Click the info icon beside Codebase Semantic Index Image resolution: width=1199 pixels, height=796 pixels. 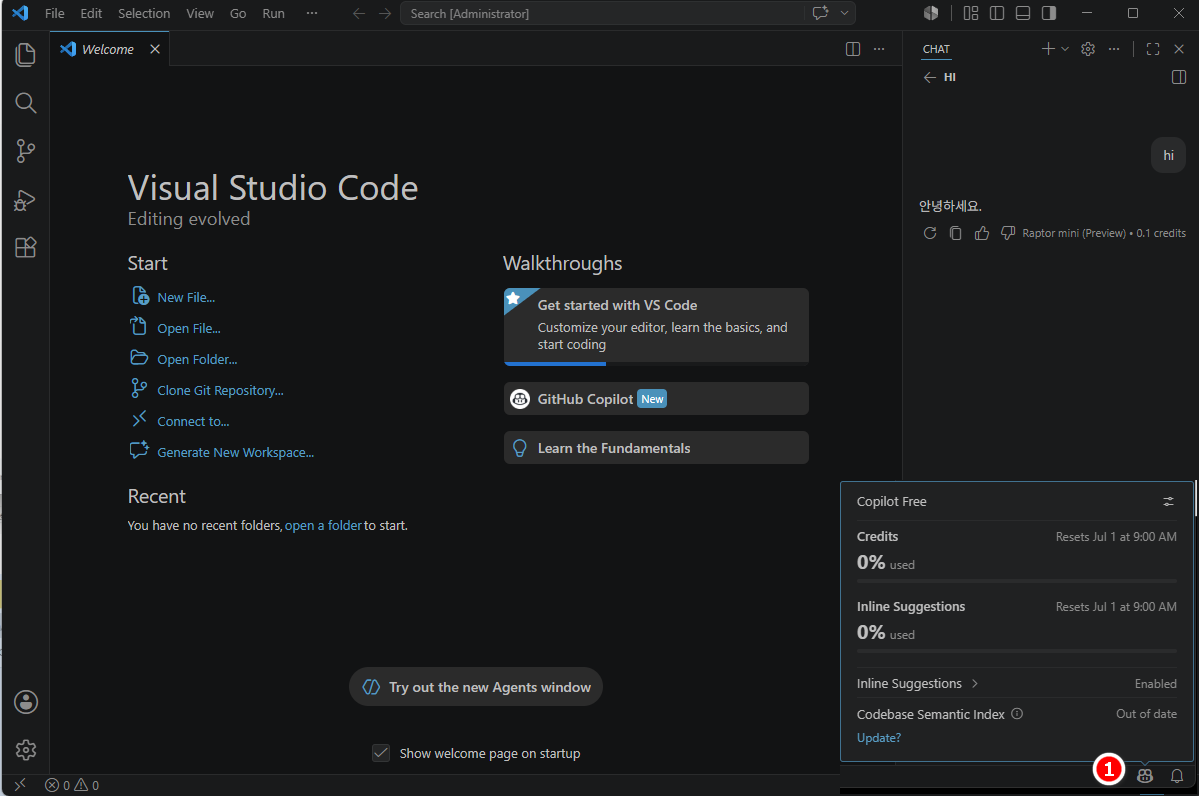[1017, 713]
